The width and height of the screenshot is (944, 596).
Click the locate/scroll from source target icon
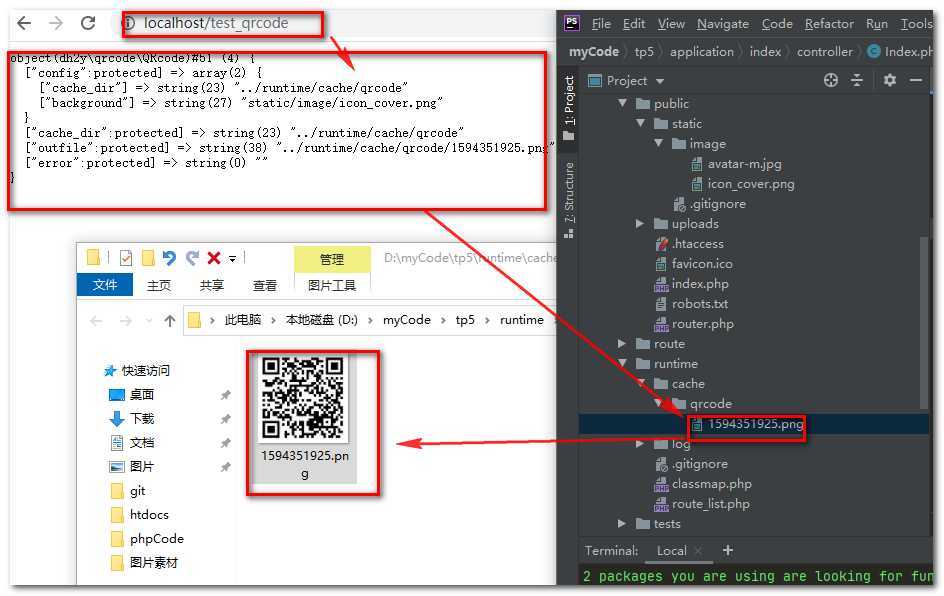[x=831, y=80]
